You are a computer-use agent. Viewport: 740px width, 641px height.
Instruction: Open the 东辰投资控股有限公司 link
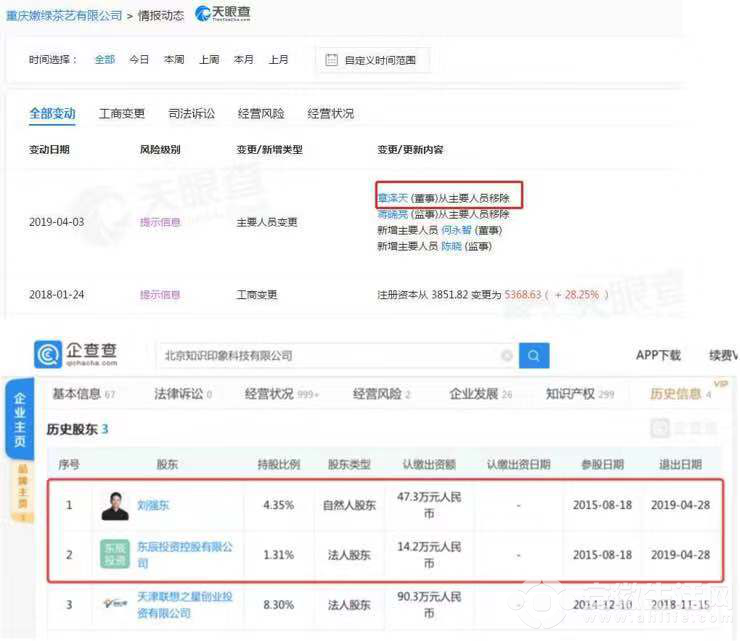coord(185,555)
